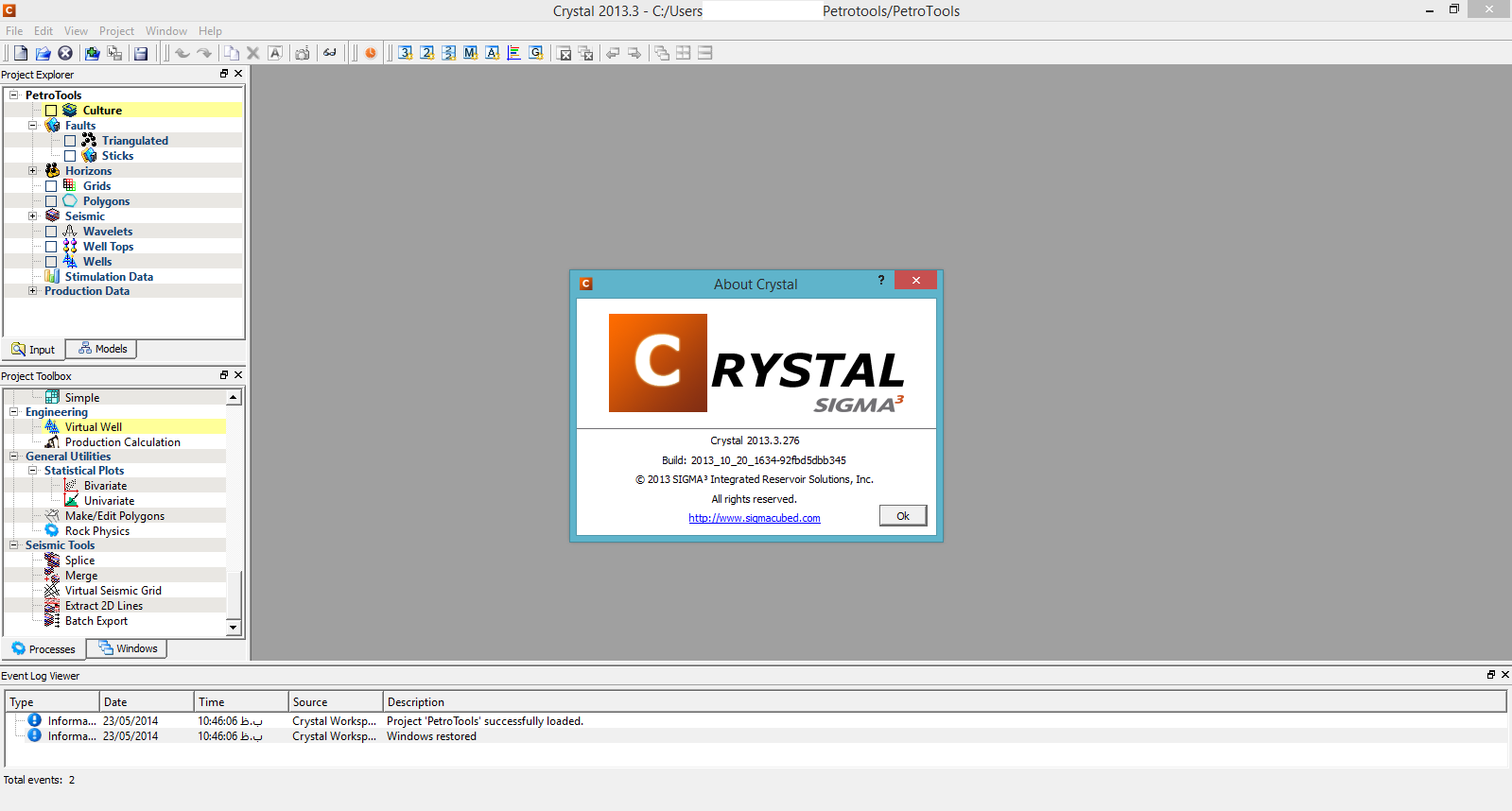
Task: Click the next window right-arrow icon
Action: pyautogui.click(x=634, y=53)
